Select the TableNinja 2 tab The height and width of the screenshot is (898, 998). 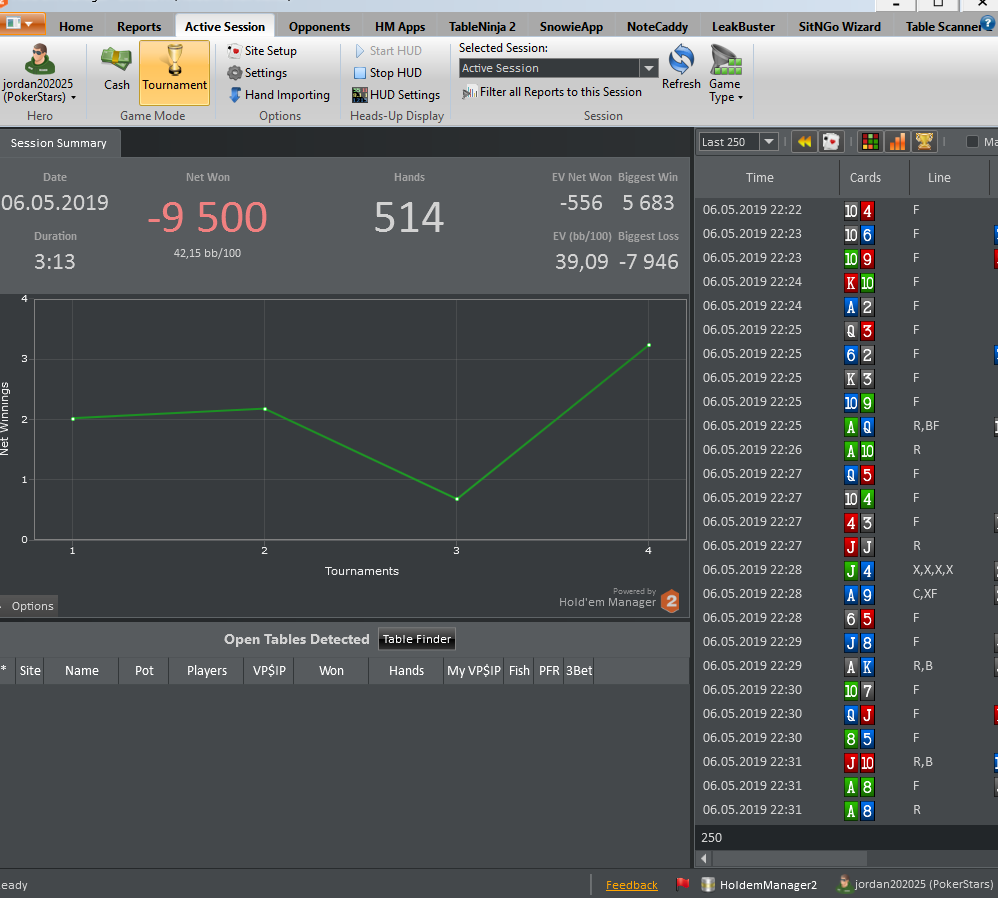pos(482,27)
